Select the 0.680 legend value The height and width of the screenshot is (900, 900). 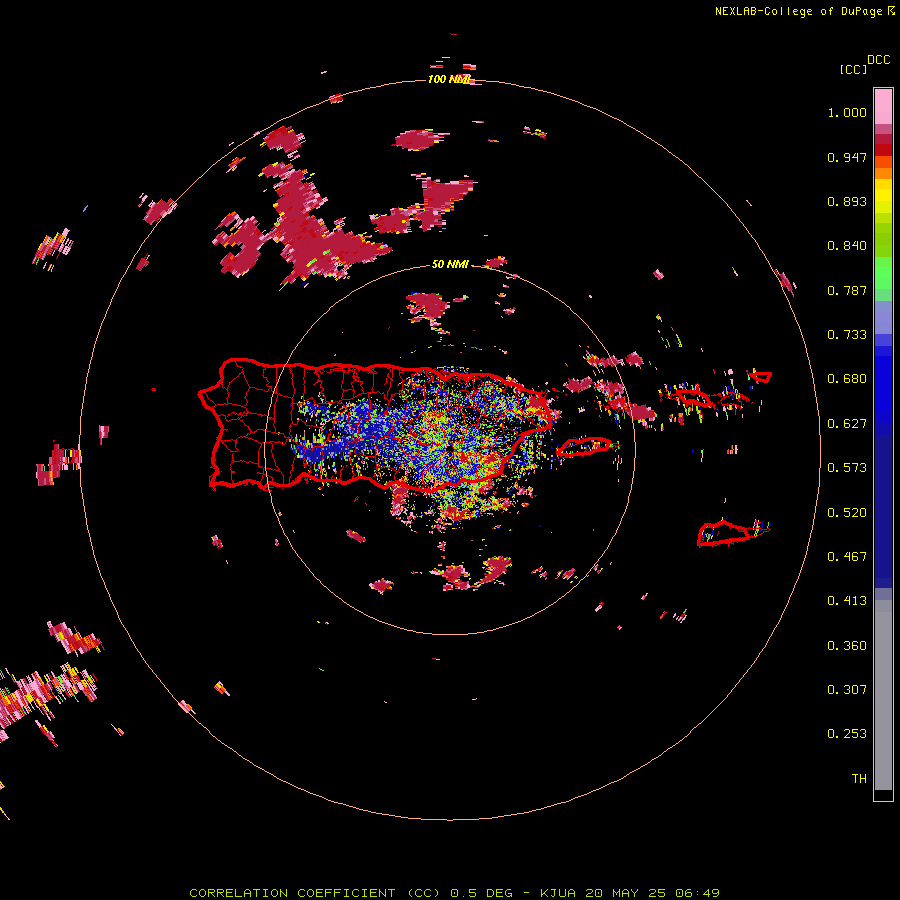pyautogui.click(x=847, y=379)
